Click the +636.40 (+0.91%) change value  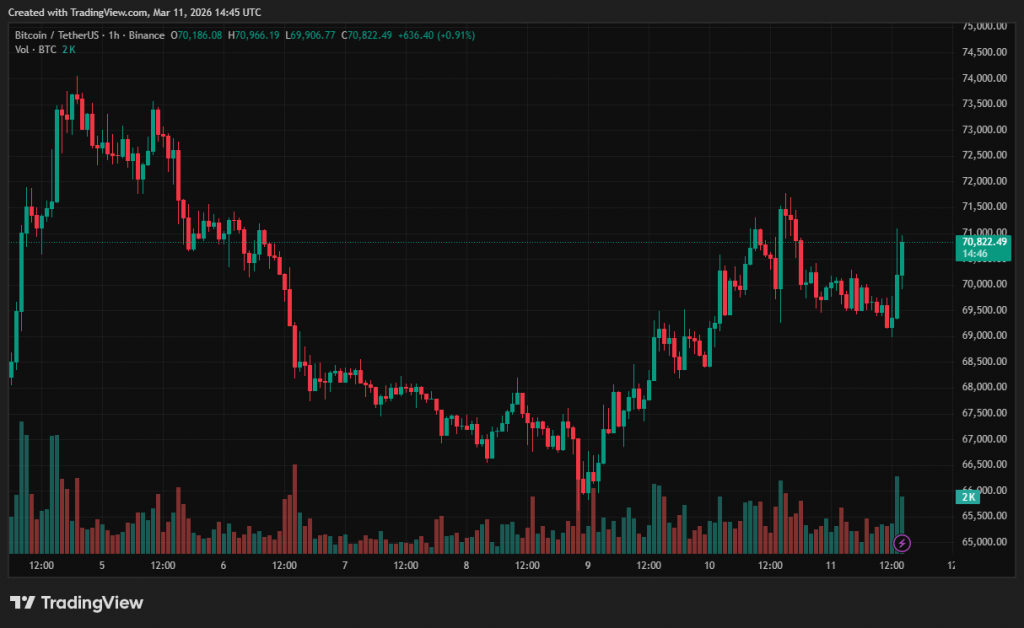tap(437, 35)
